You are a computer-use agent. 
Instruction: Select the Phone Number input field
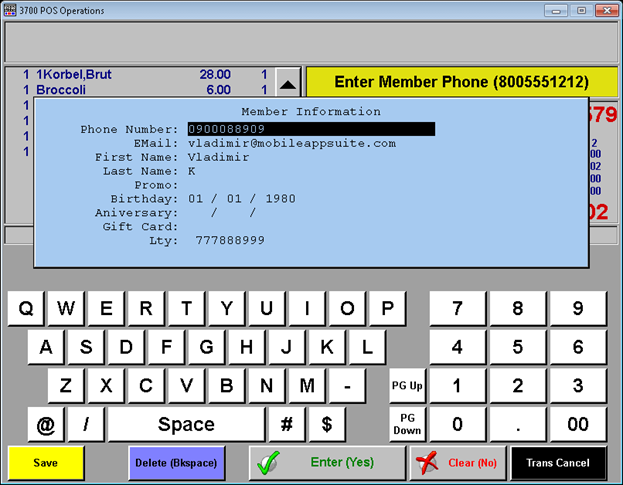(x=311, y=129)
